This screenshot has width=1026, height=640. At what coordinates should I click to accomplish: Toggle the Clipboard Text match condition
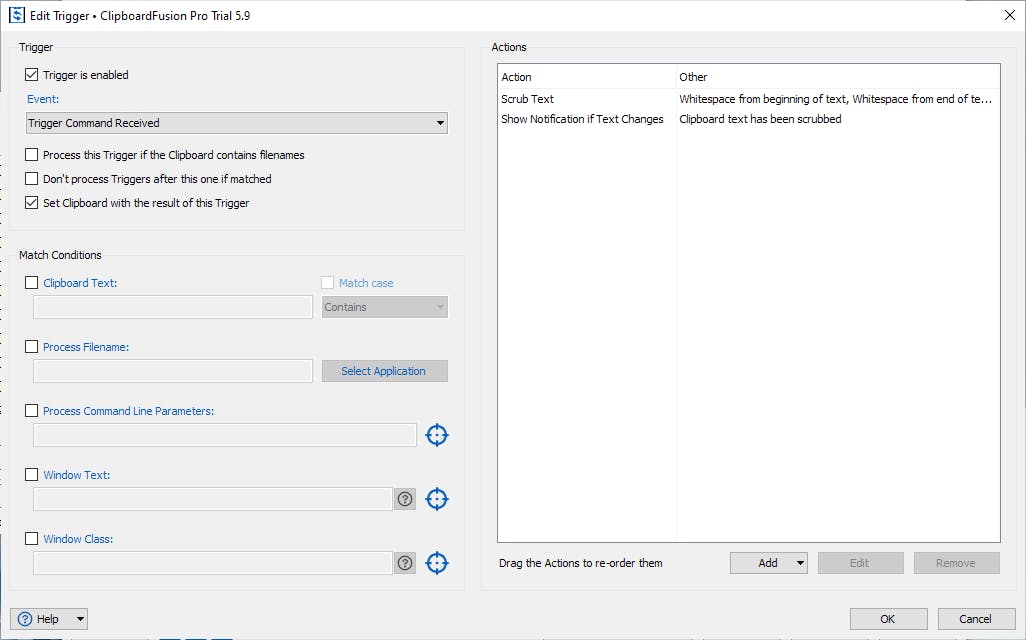32,283
